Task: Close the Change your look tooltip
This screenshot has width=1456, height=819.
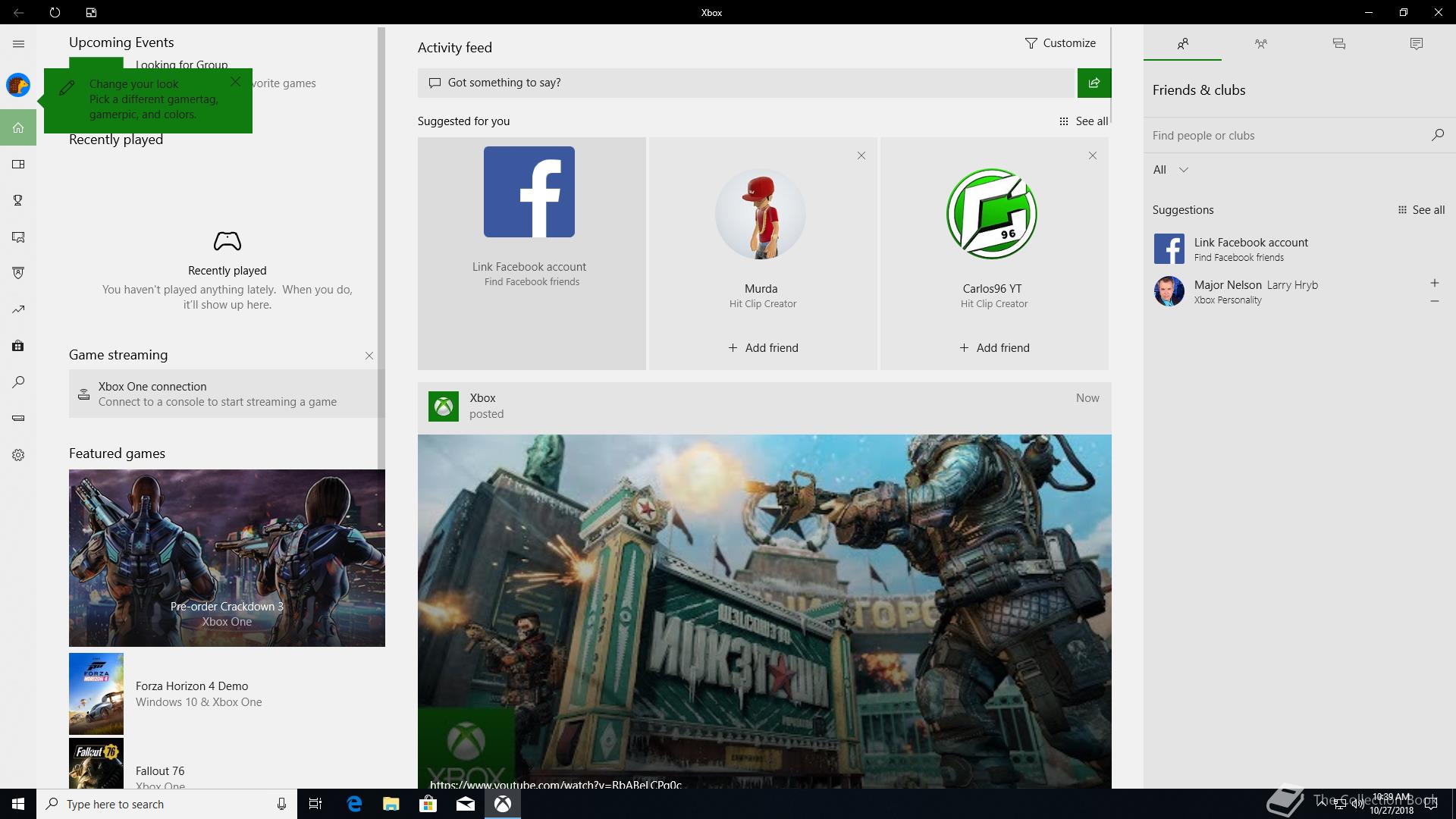Action: click(236, 82)
